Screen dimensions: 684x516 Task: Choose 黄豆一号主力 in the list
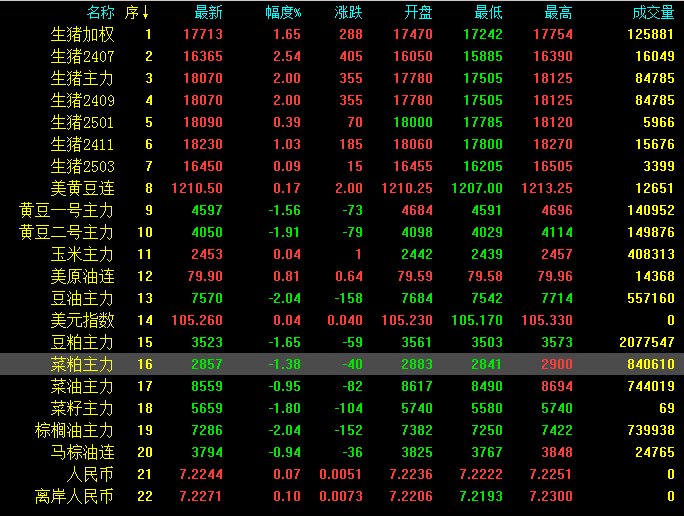(x=67, y=210)
